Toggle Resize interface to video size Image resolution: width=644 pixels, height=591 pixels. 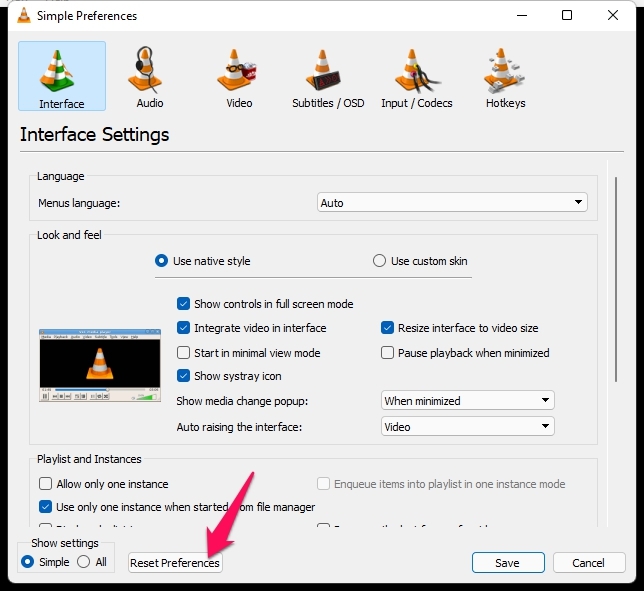[x=459, y=328]
